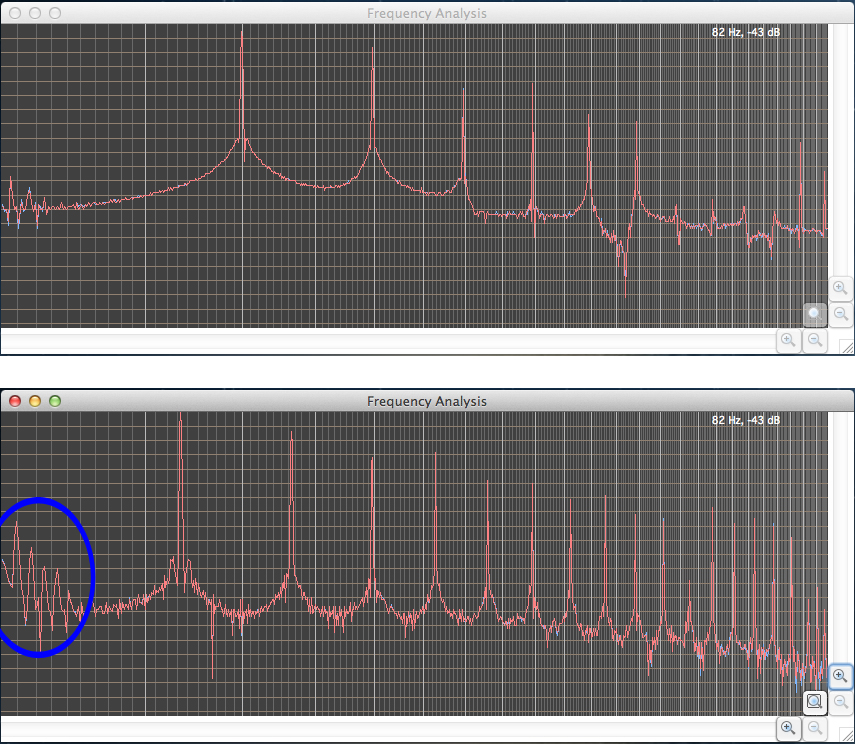The image size is (855, 744).
Task: Zoom in horizontally in the lower analysis window
Action: click(x=789, y=728)
